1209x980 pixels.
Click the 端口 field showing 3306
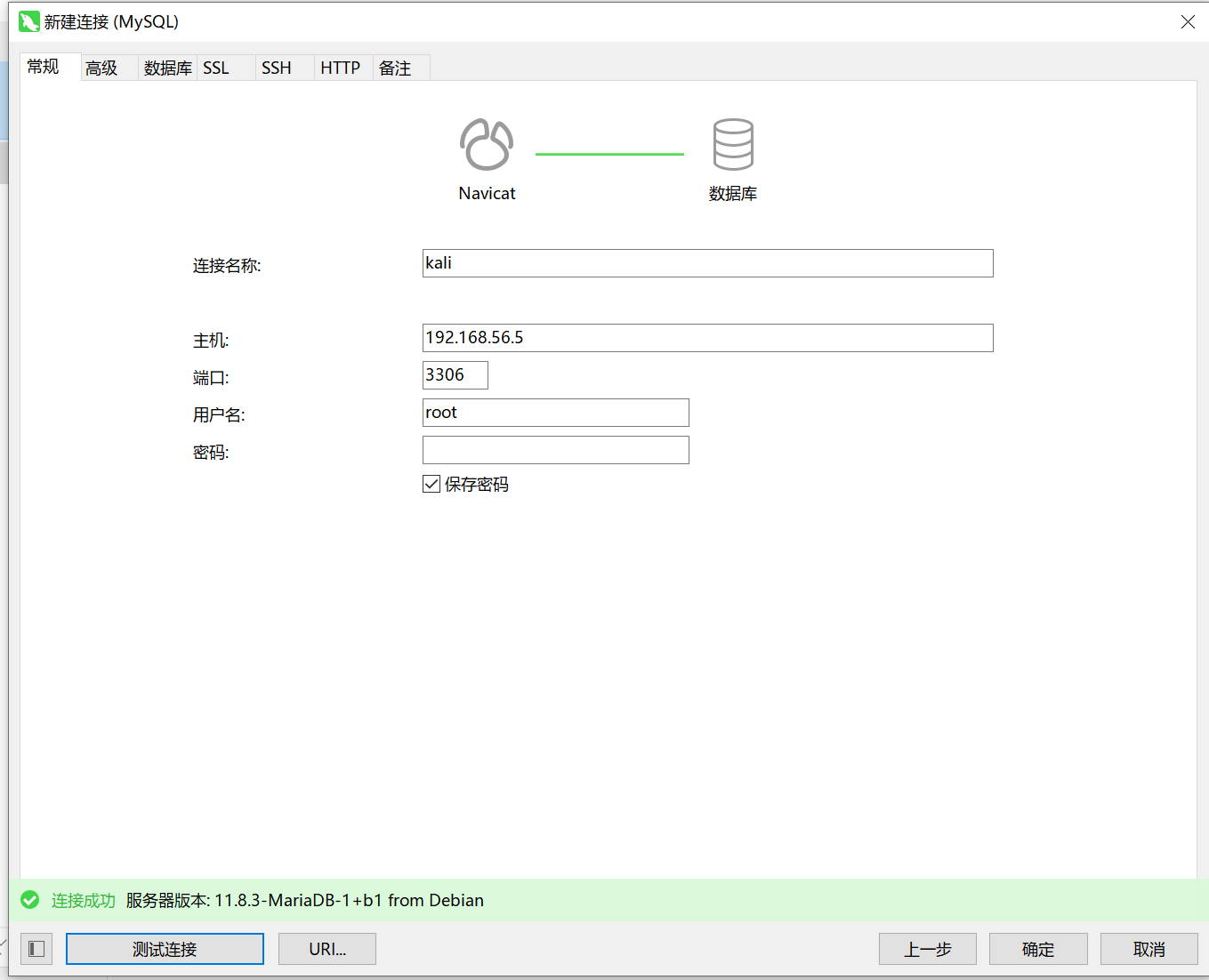pyautogui.click(x=455, y=375)
